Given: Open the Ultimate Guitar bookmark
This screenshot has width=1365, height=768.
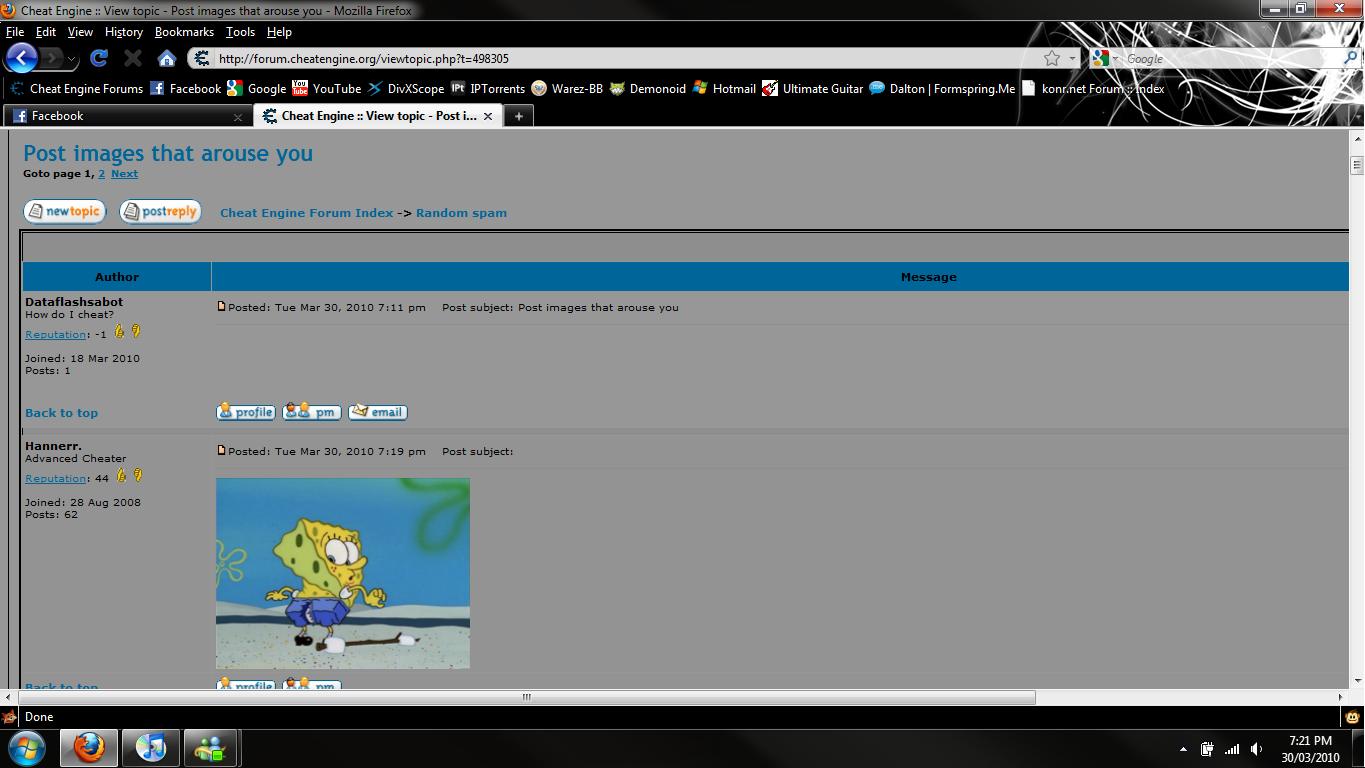Looking at the screenshot, I should (x=813, y=89).
